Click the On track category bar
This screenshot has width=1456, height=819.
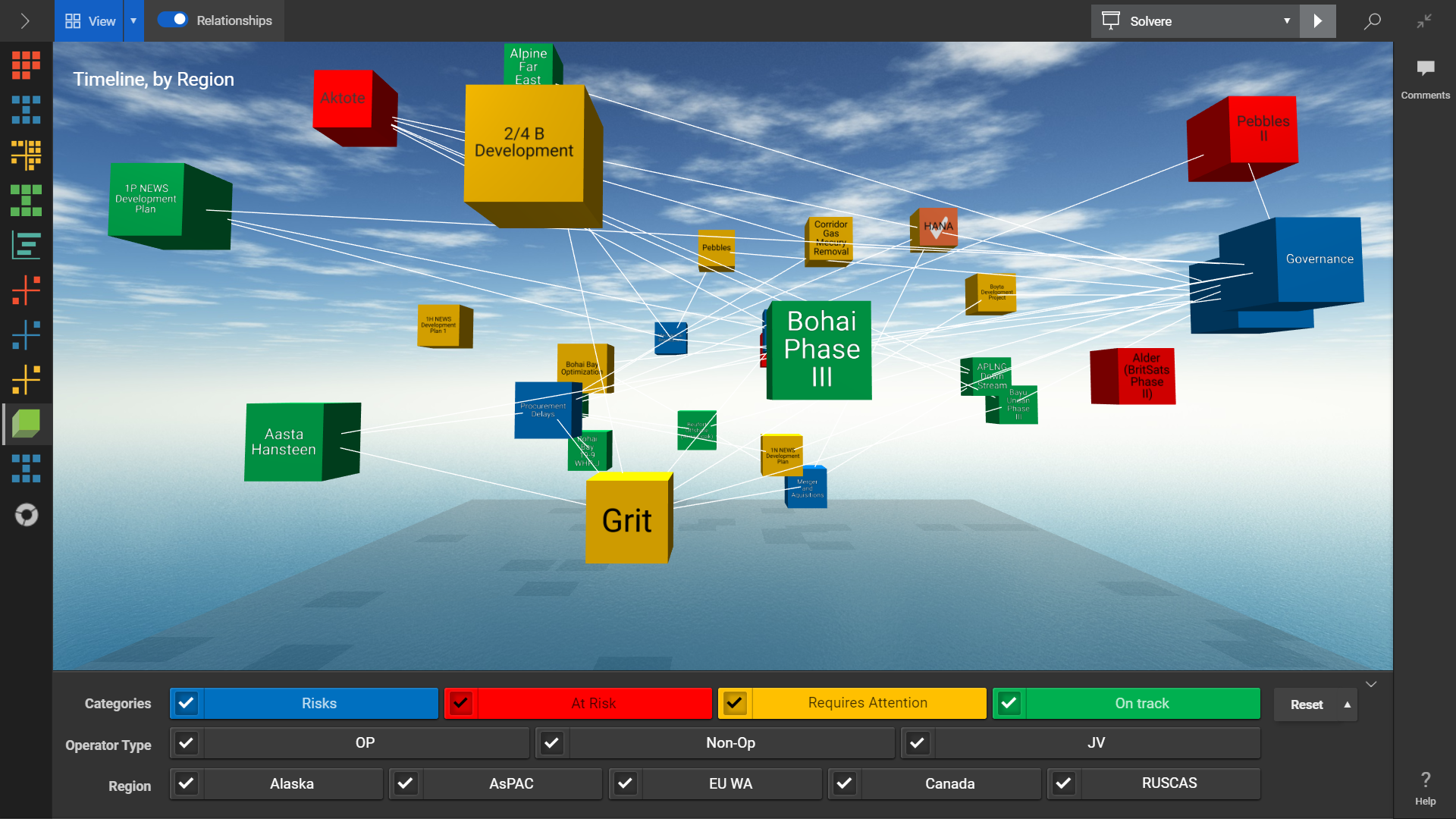tap(1141, 704)
